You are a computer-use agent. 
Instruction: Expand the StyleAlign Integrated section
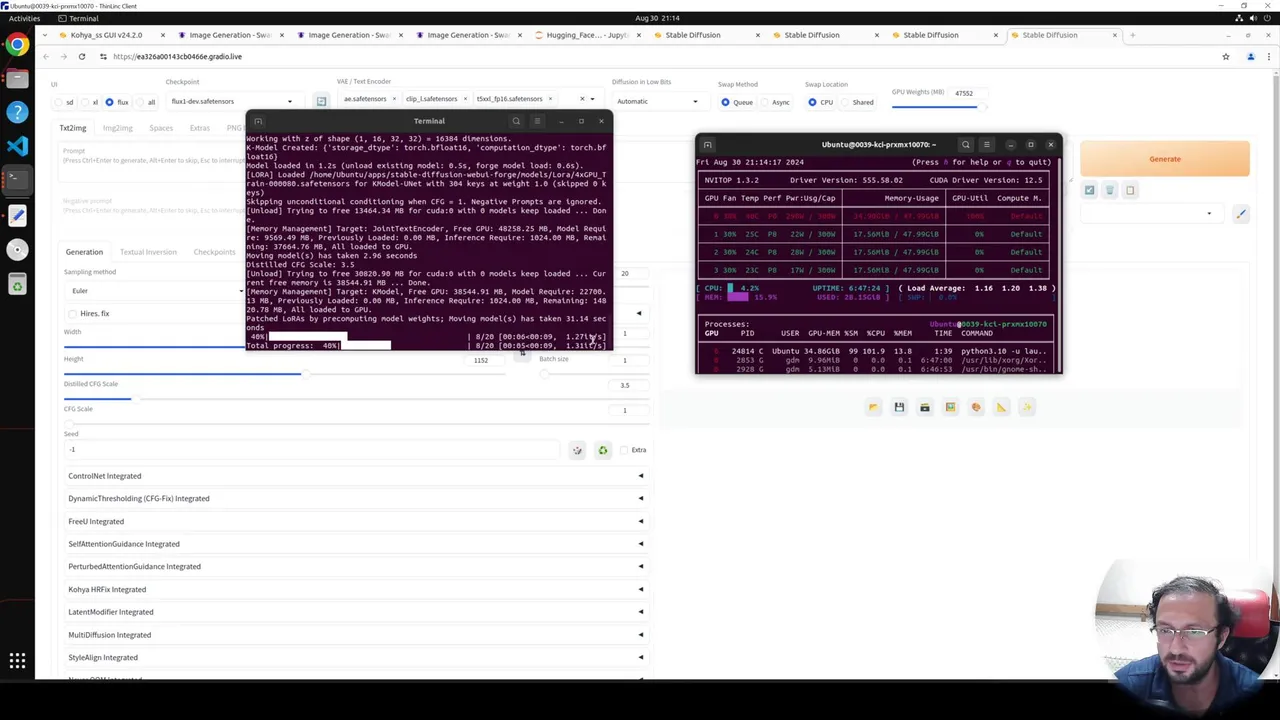(355, 657)
